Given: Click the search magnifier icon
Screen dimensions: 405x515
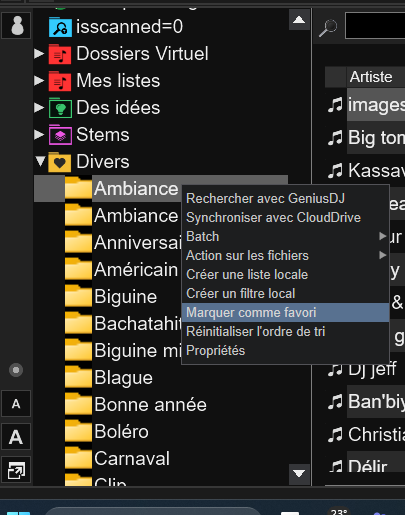Looking at the screenshot, I should pos(328,28).
